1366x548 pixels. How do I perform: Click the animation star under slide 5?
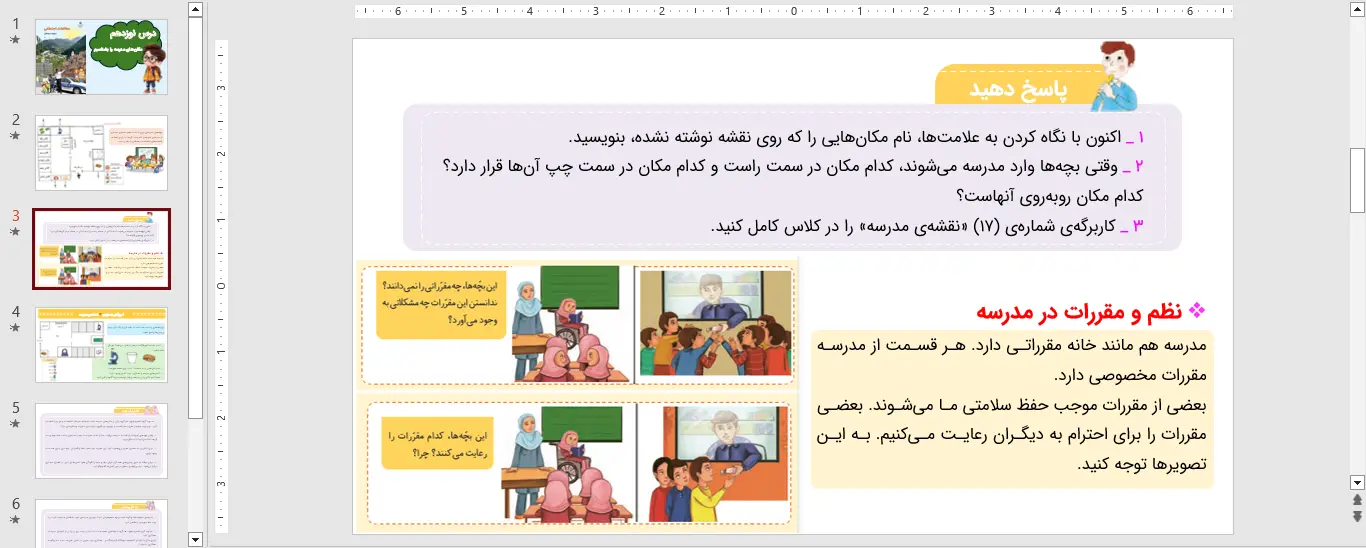[15, 424]
